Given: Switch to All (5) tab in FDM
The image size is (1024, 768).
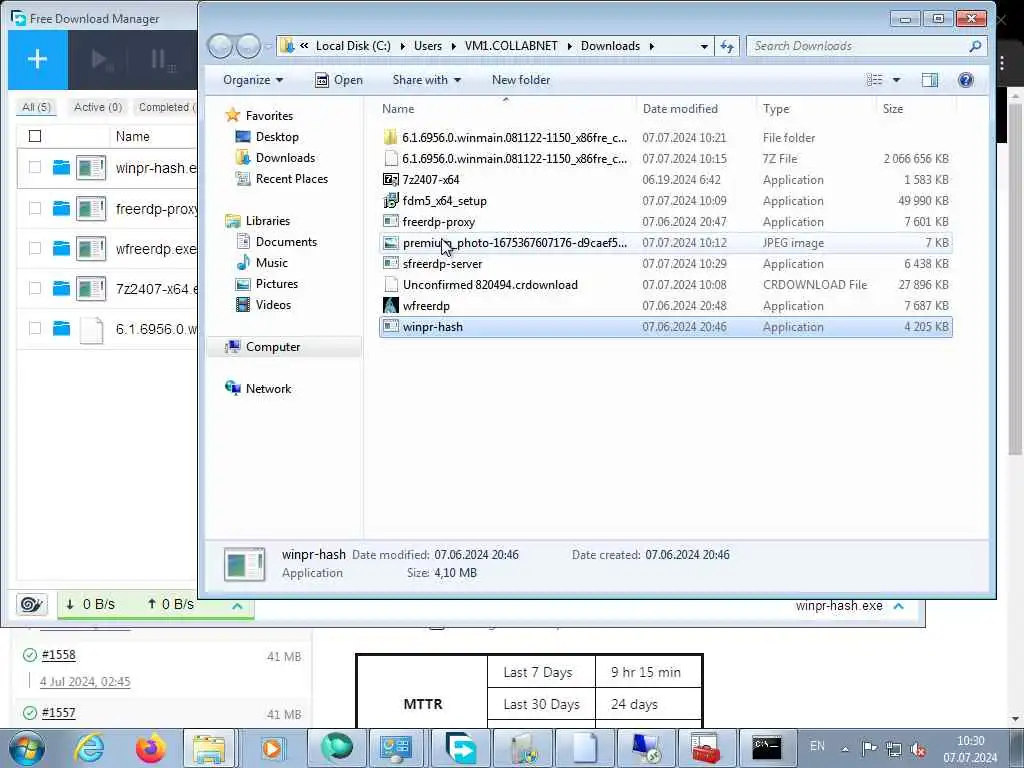Looking at the screenshot, I should point(37,107).
